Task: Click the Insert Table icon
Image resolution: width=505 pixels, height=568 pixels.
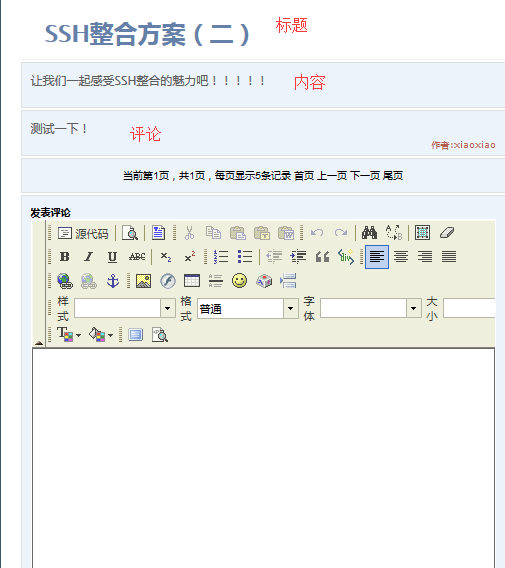Action: 192,281
